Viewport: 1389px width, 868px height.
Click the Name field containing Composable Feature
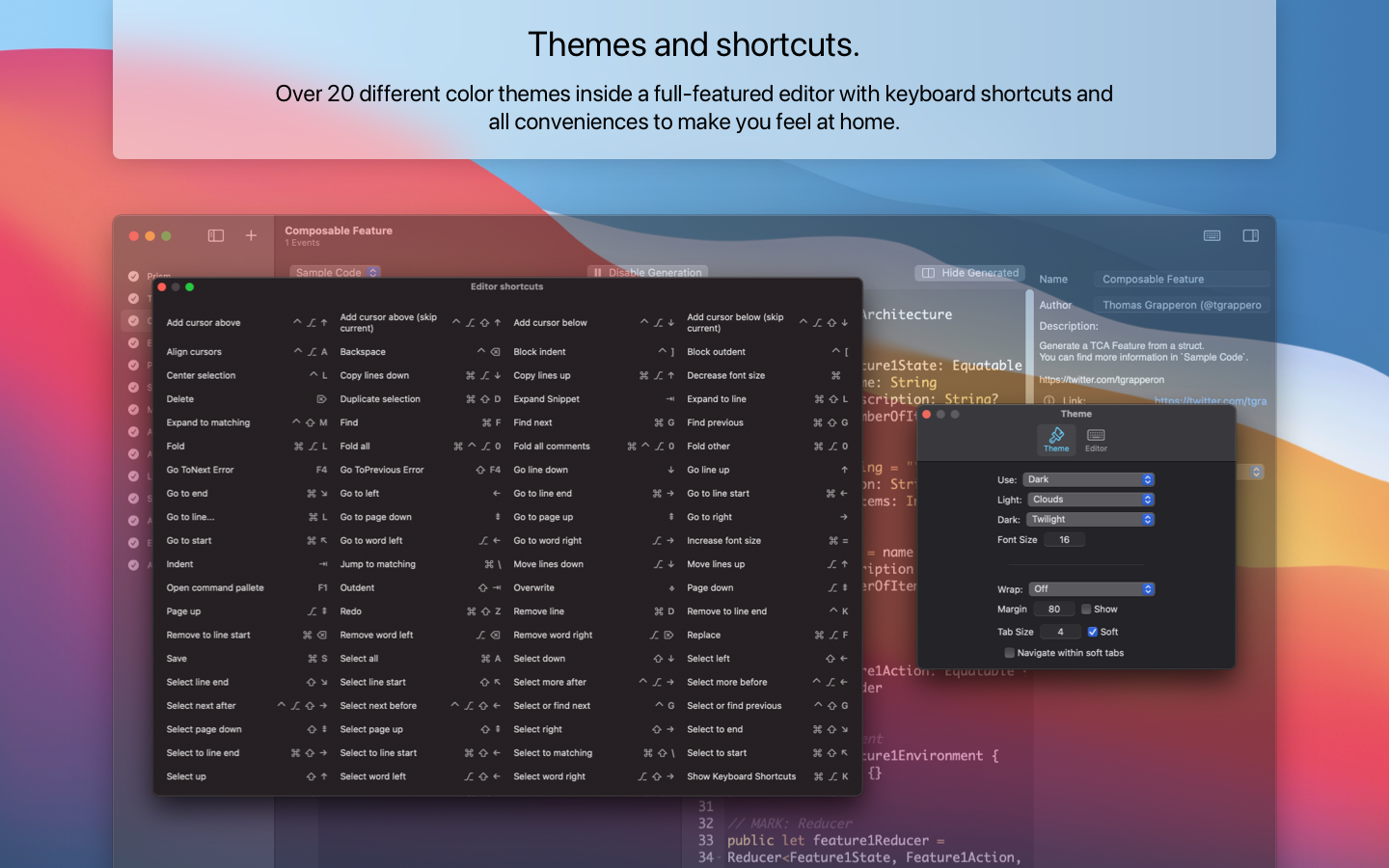1182,279
